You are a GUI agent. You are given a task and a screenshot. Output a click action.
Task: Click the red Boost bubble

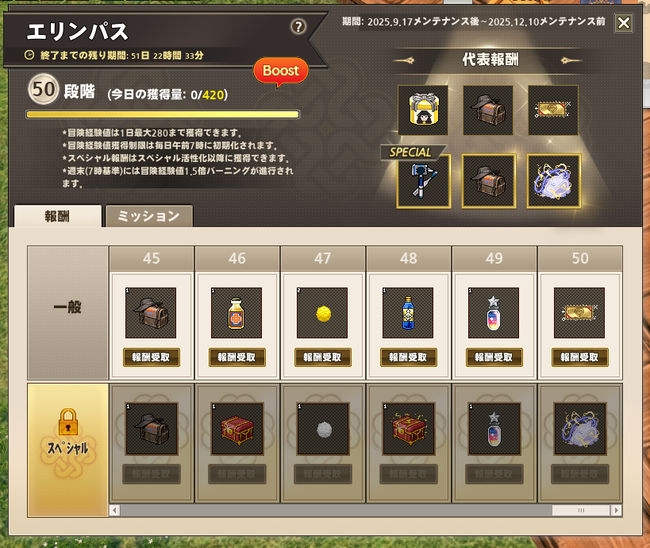(281, 71)
